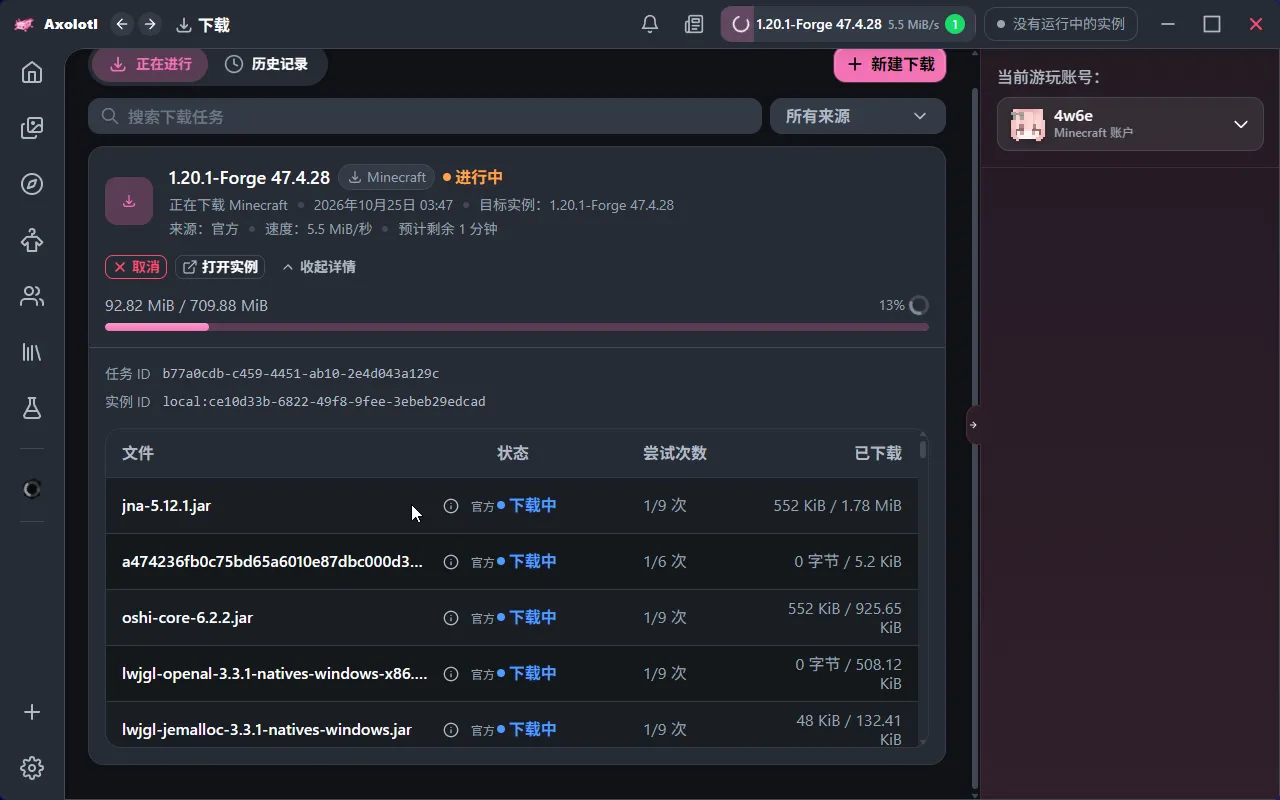Open the gallery images sidebar icon
The height and width of the screenshot is (800, 1280).
pos(32,128)
